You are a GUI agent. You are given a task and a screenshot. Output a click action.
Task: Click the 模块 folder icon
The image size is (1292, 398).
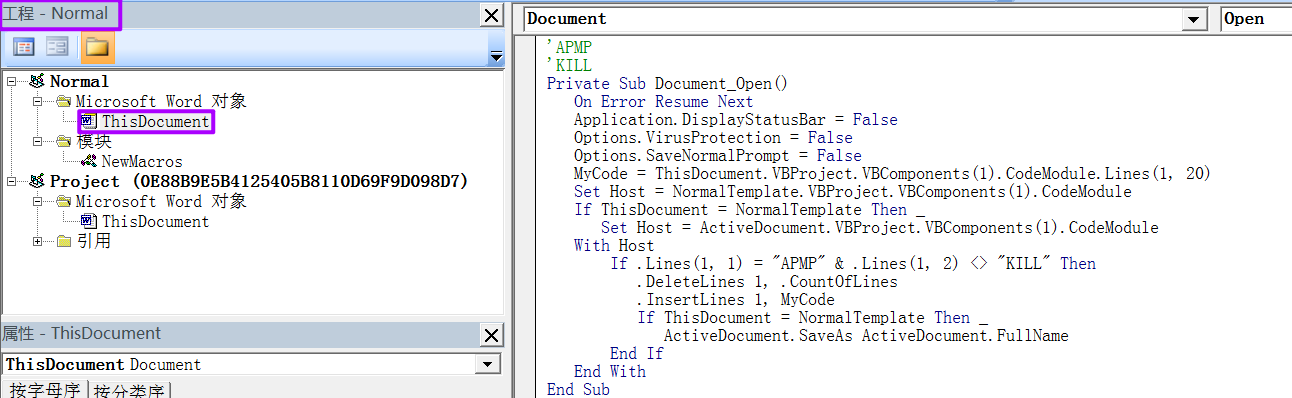pos(64,142)
